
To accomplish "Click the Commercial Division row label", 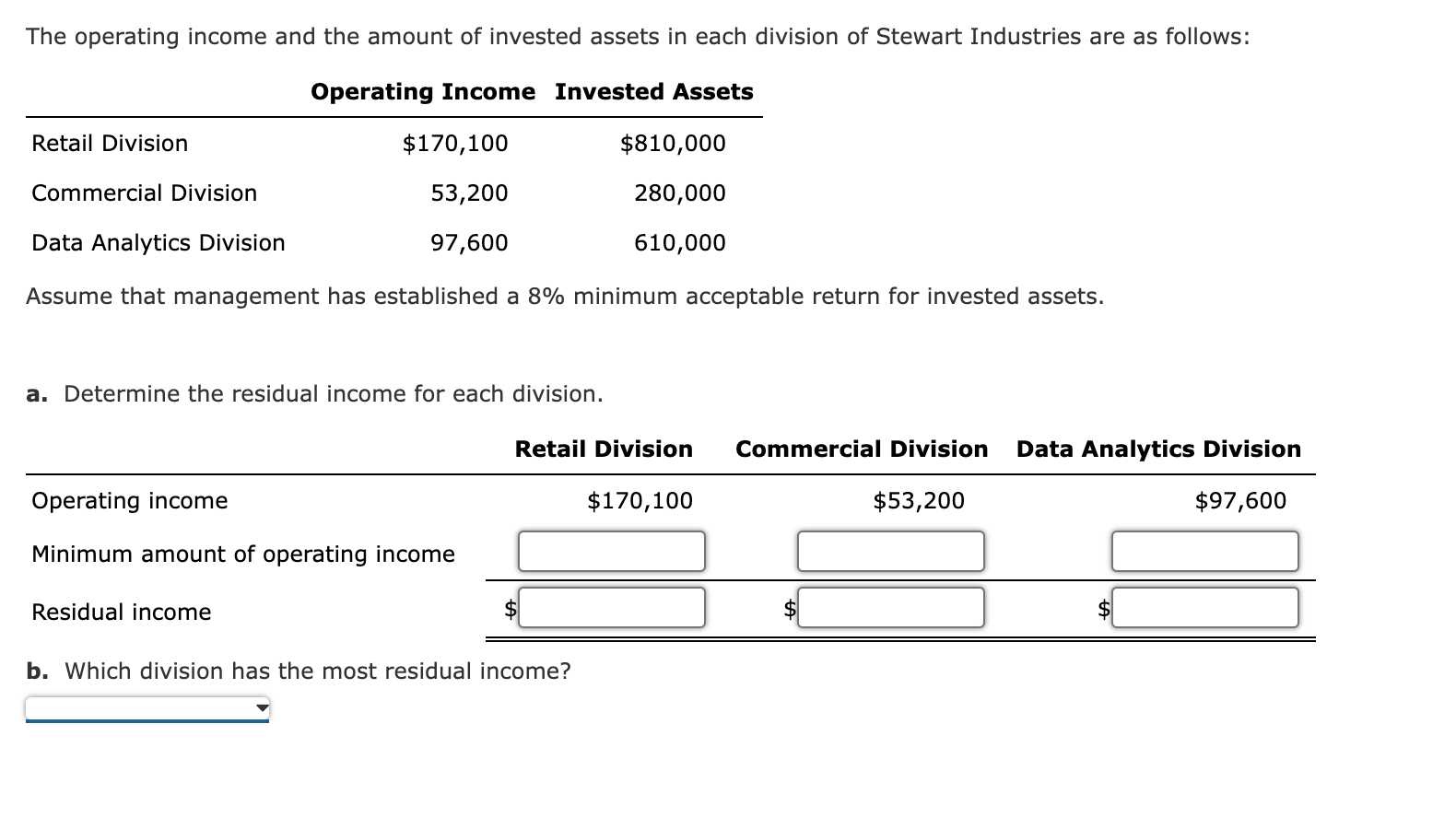I will point(144,193).
